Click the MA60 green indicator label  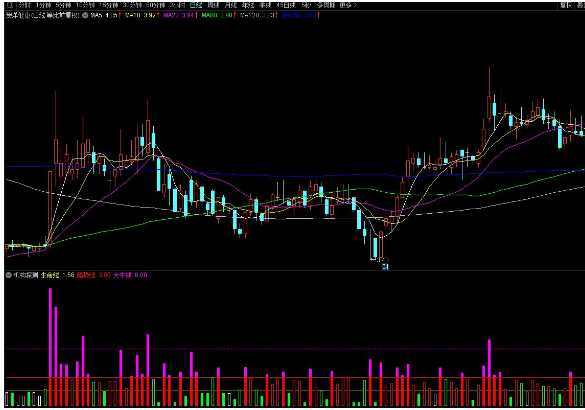click(217, 15)
